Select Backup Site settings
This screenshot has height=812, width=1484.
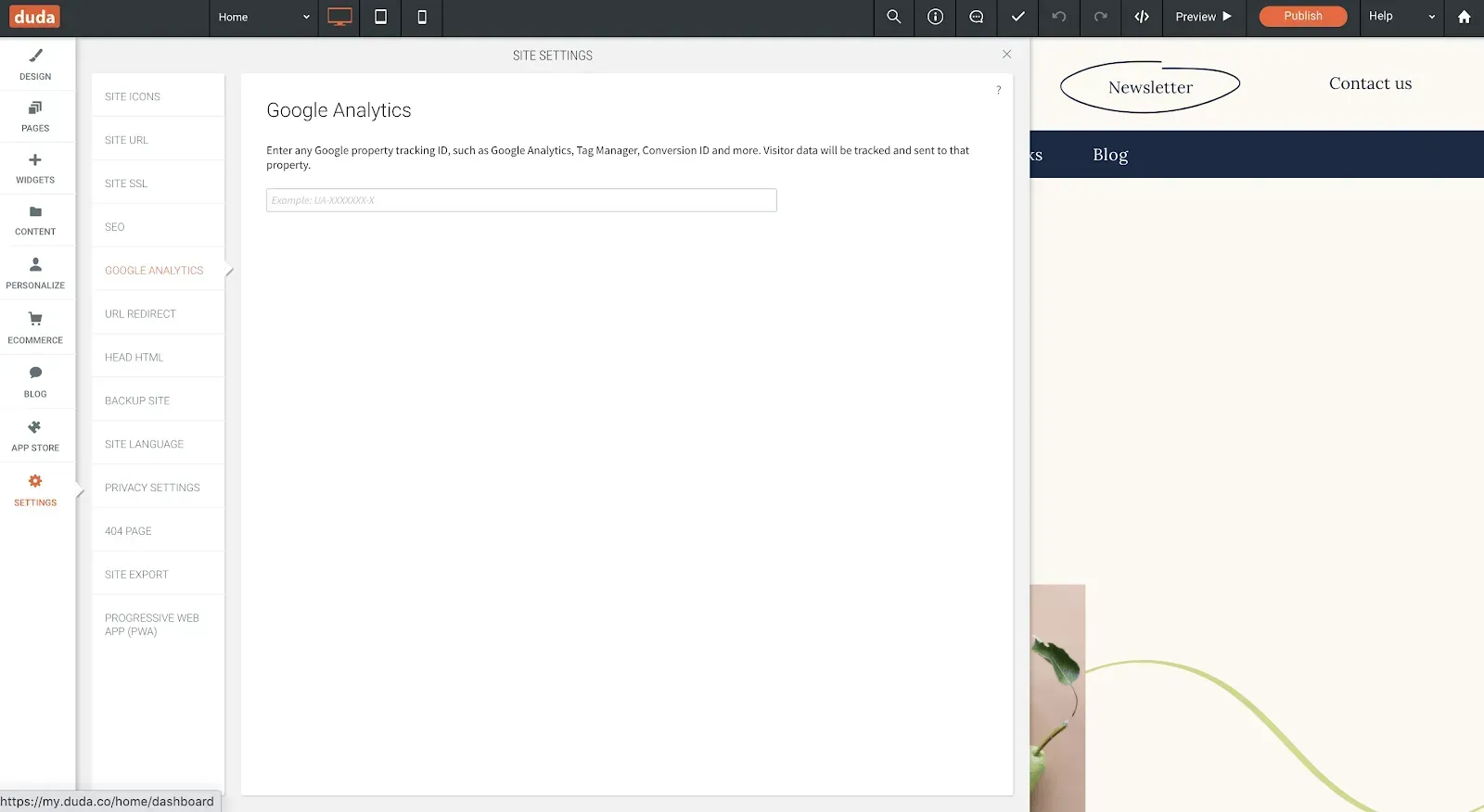[158, 400]
